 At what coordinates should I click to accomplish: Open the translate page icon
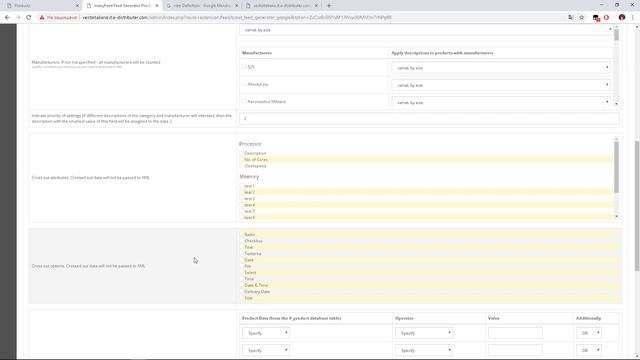571,18
